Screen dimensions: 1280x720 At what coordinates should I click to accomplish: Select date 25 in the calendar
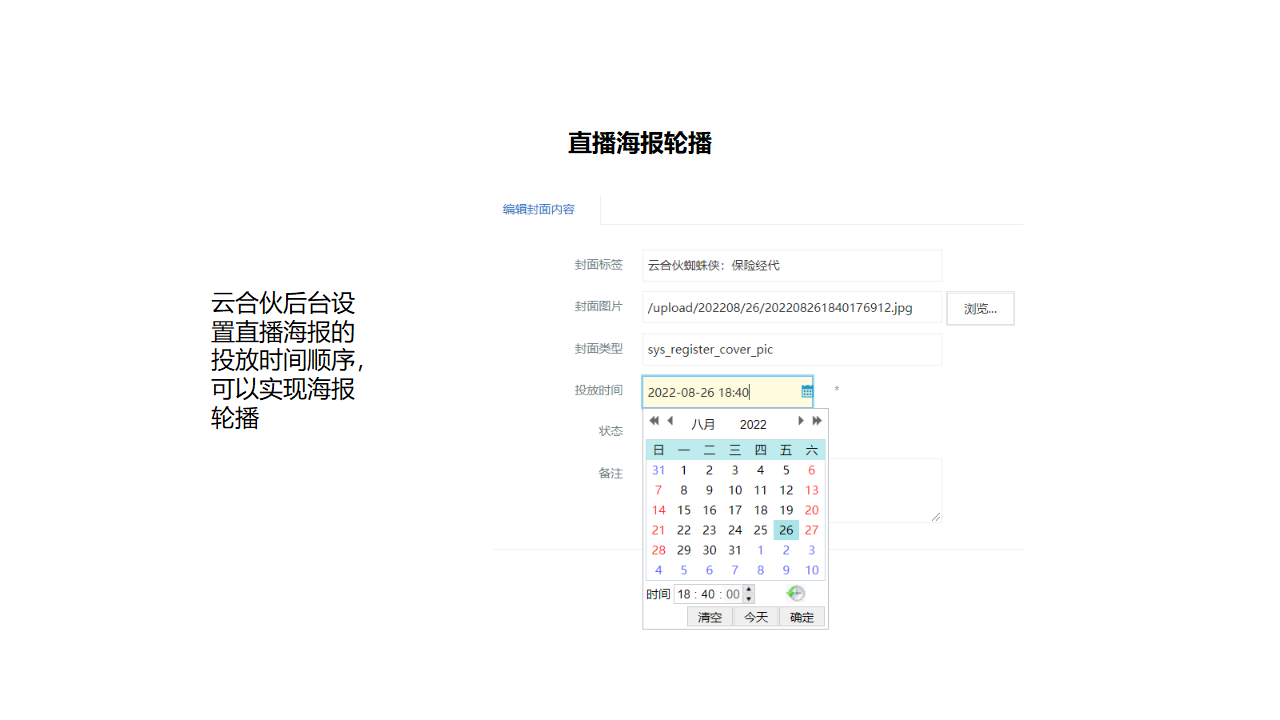(x=761, y=530)
